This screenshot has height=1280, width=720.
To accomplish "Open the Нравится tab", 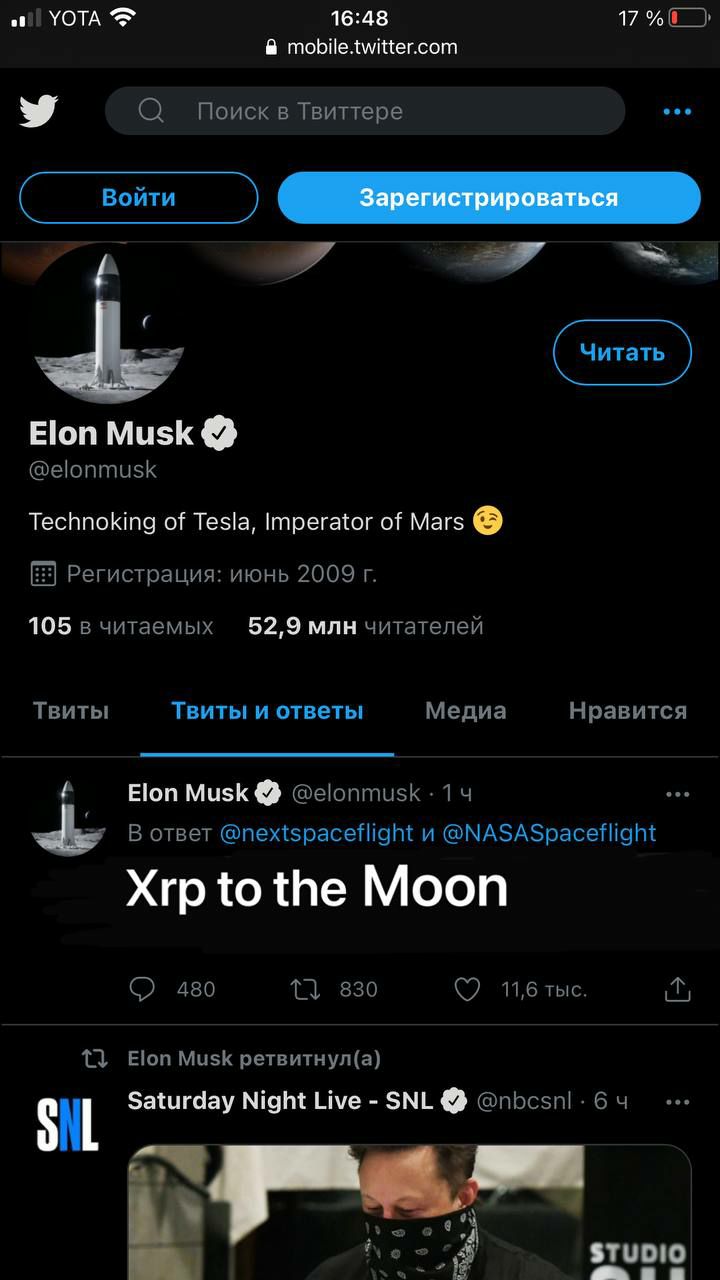I will 627,711.
